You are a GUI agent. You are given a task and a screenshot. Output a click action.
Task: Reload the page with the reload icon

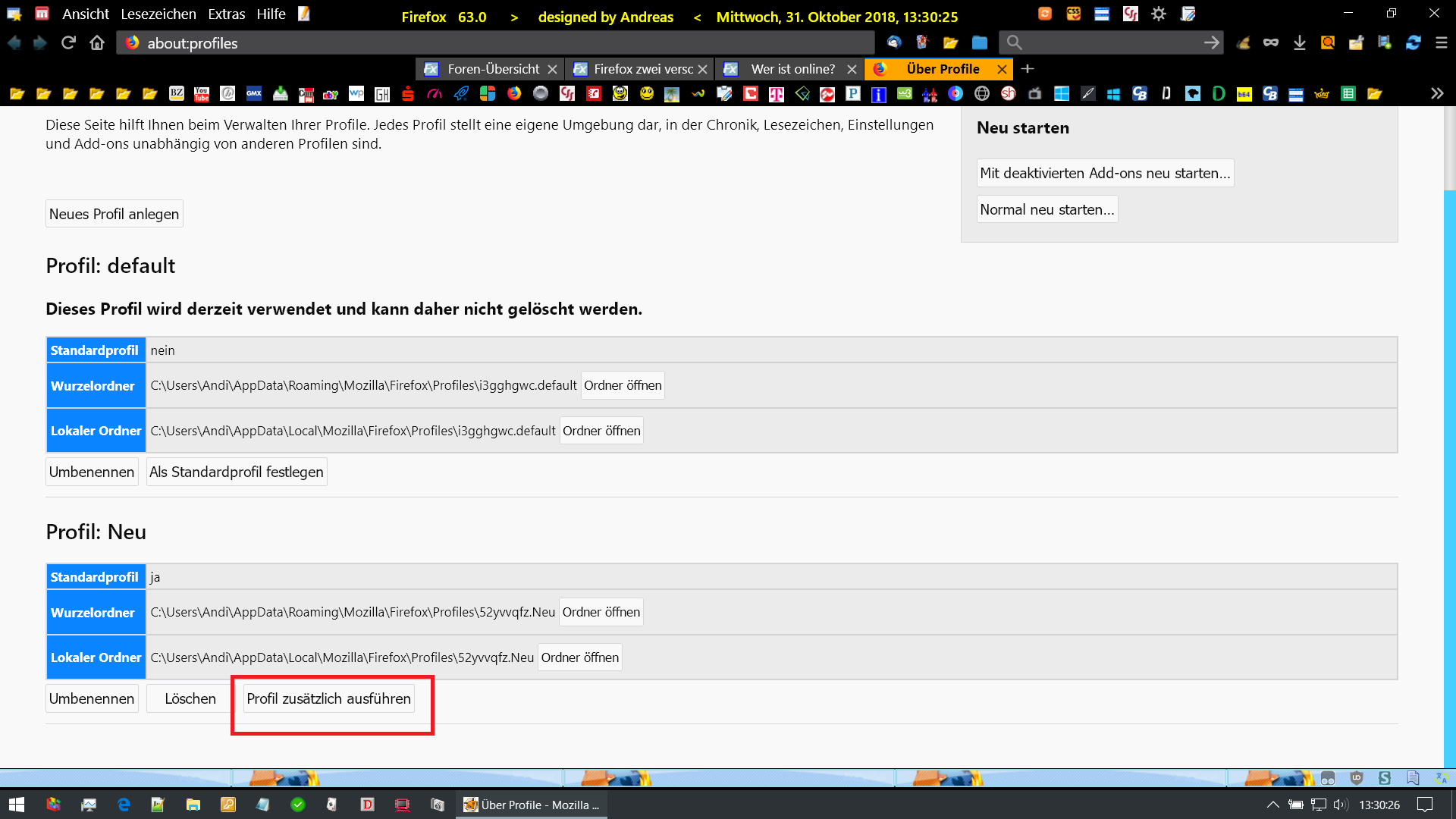68,43
